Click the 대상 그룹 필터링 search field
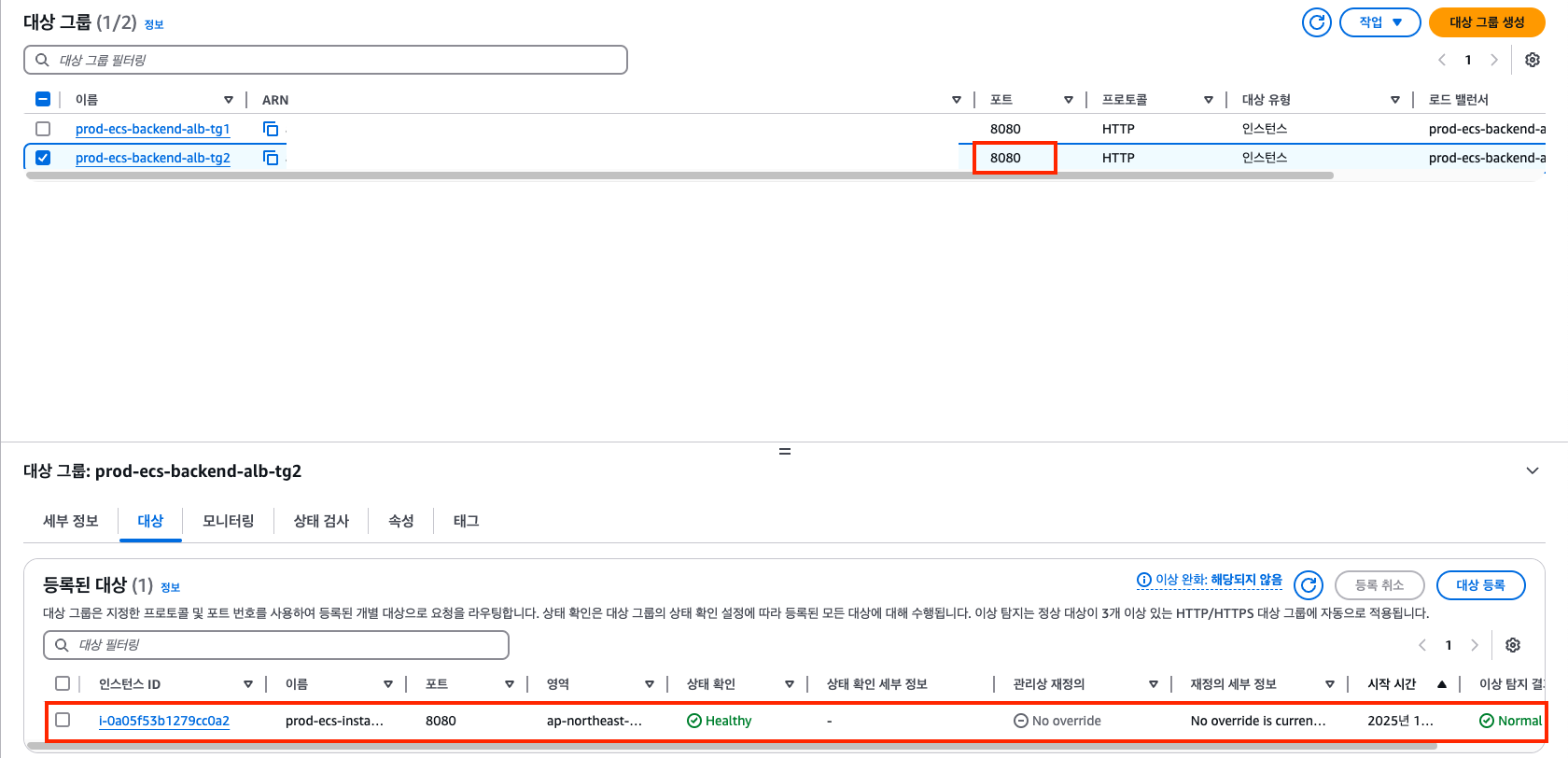Viewport: 1568px width, 758px height. [326, 60]
